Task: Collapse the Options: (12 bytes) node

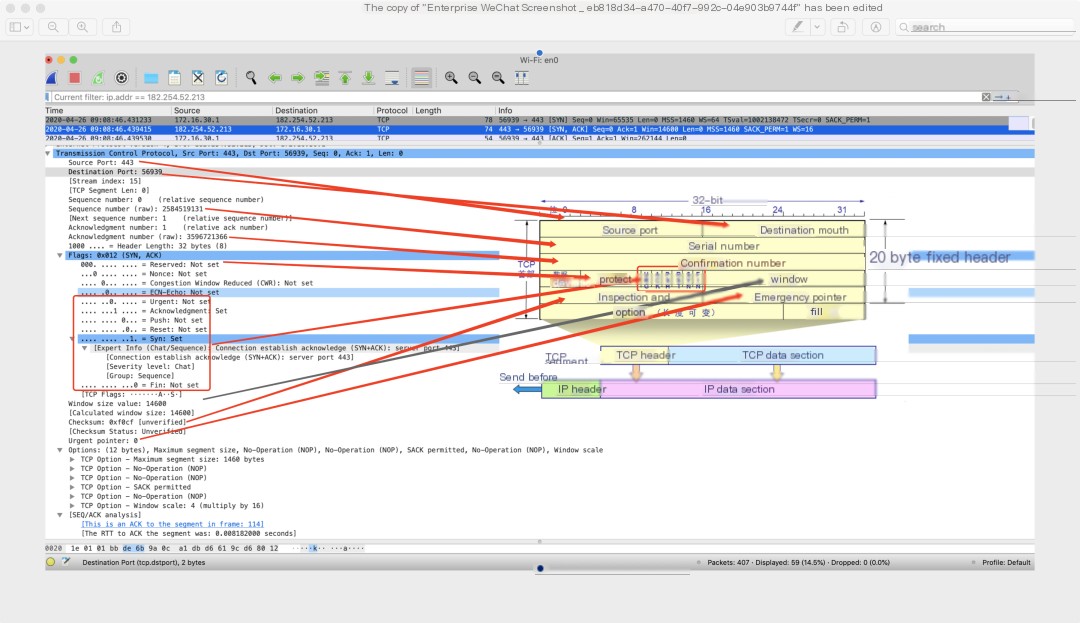Action: (60, 450)
